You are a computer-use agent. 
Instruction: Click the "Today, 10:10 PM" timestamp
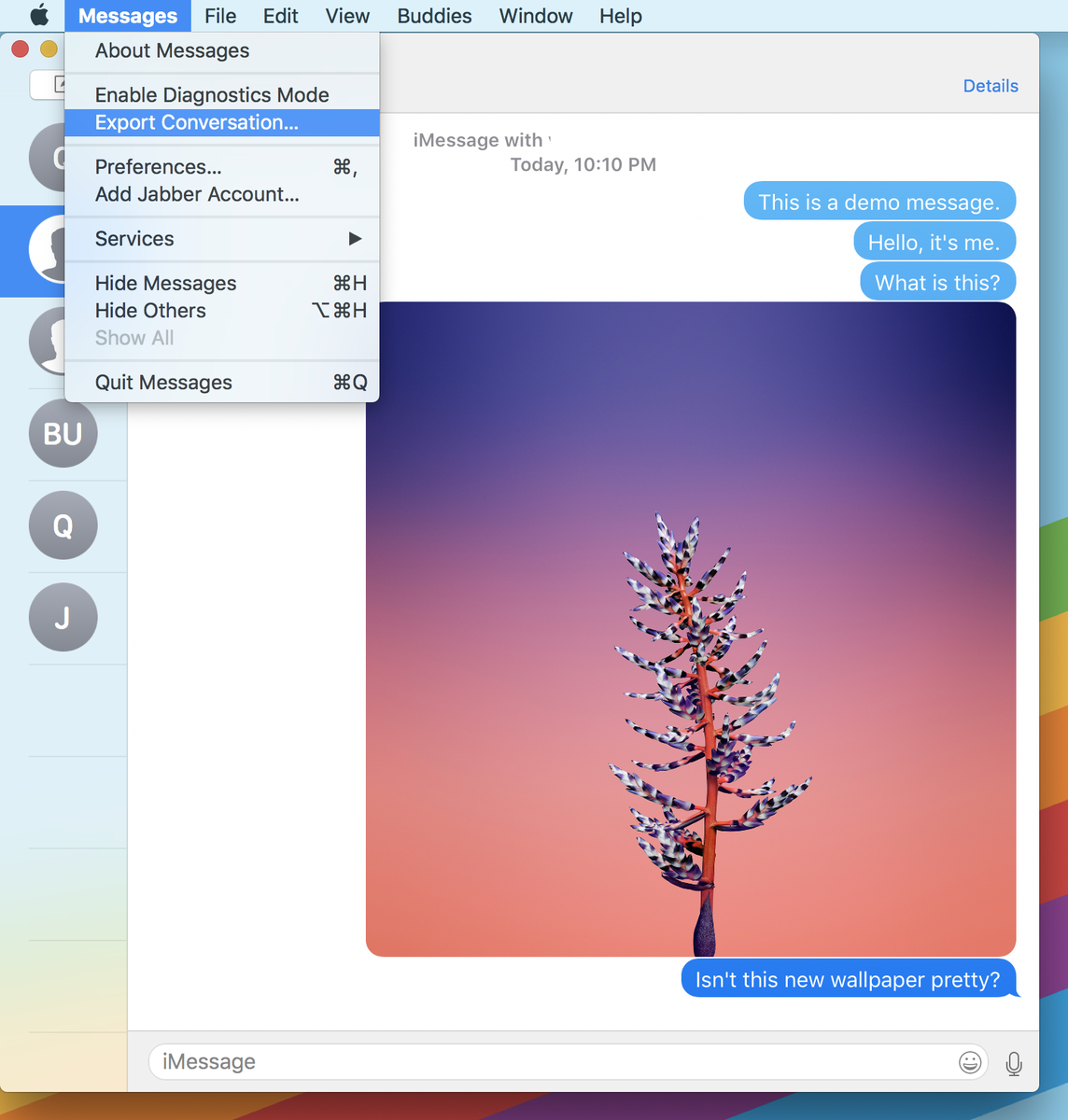583,164
